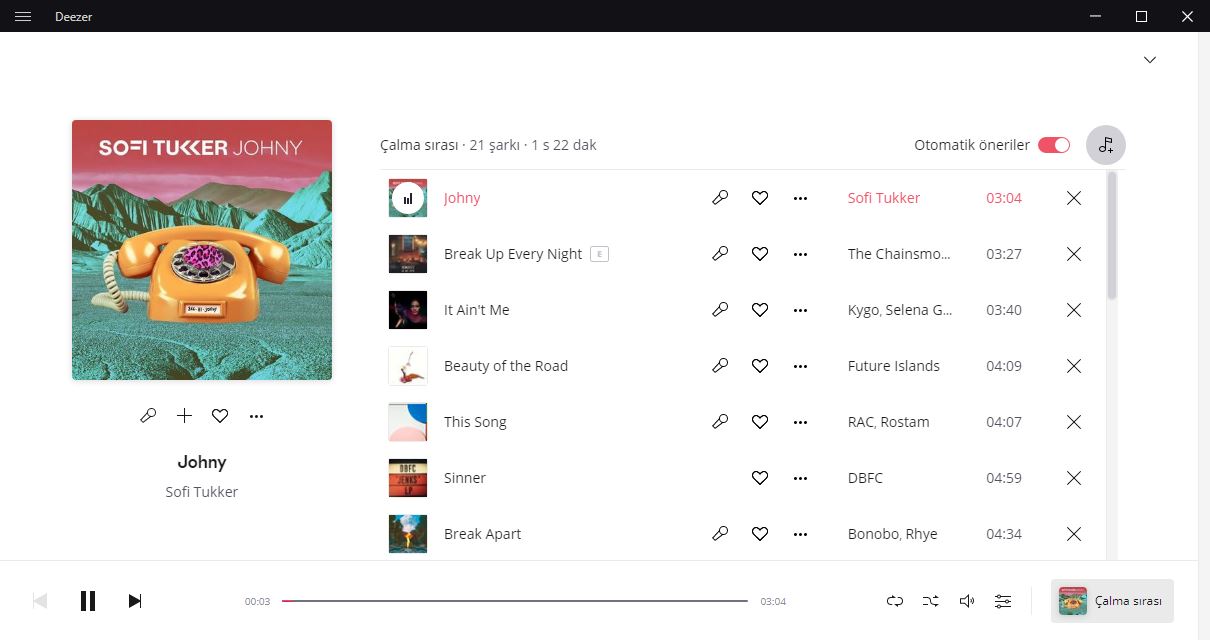The width and height of the screenshot is (1210, 640).
Task: Show lyrics for Break Up Every Night
Action: 720,254
